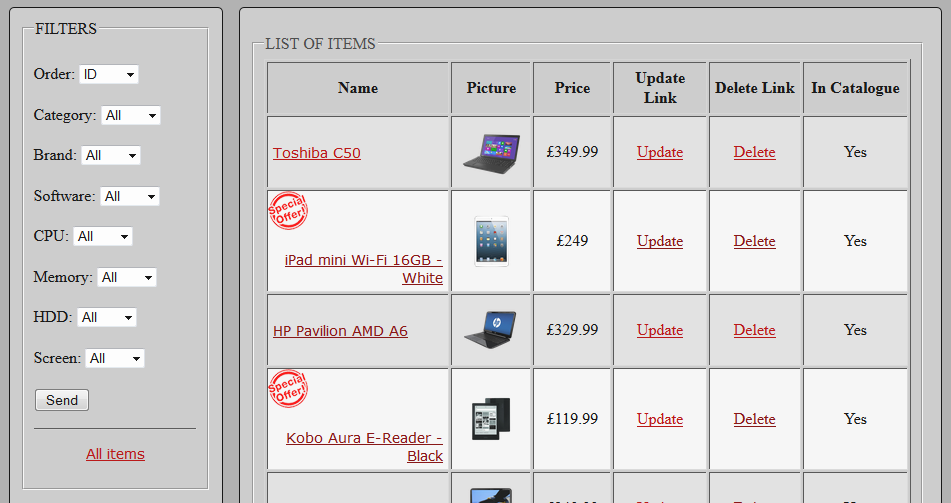Open the All items link
951x503 pixels.
point(115,454)
